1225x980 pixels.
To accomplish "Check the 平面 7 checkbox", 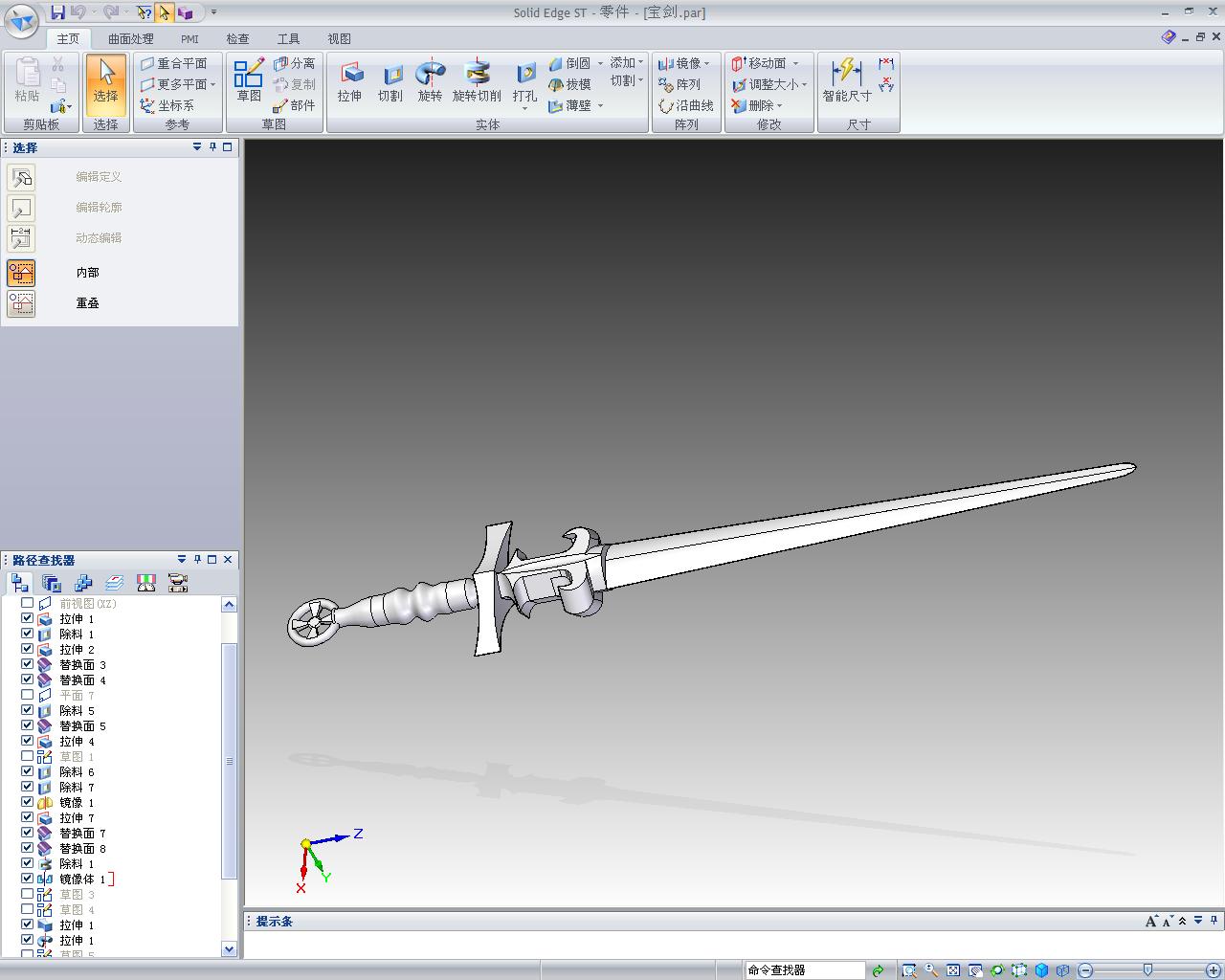I will [x=28, y=695].
